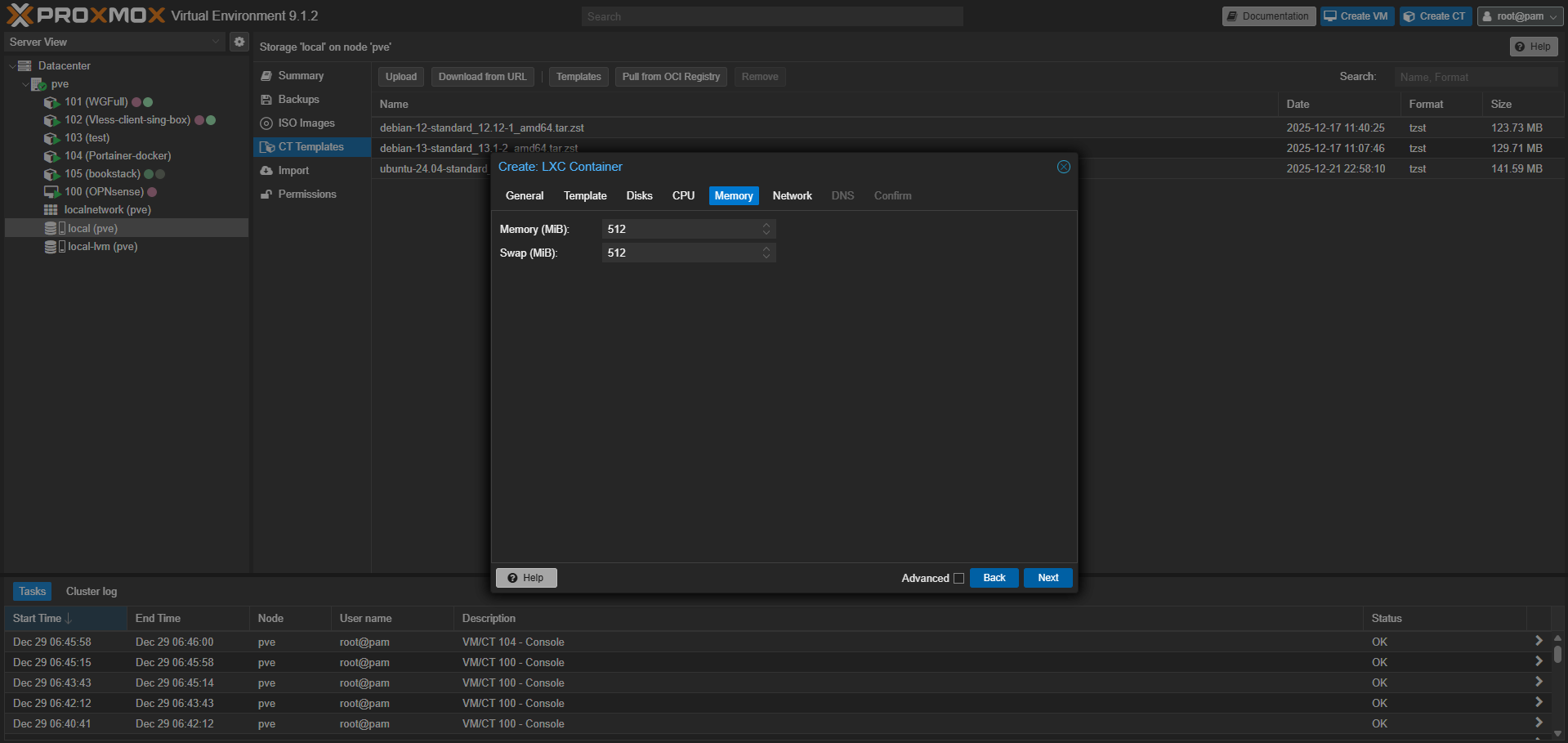Adjust the Swap (MiB) spinner arrows
Image resolution: width=1568 pixels, height=743 pixels.
(766, 253)
